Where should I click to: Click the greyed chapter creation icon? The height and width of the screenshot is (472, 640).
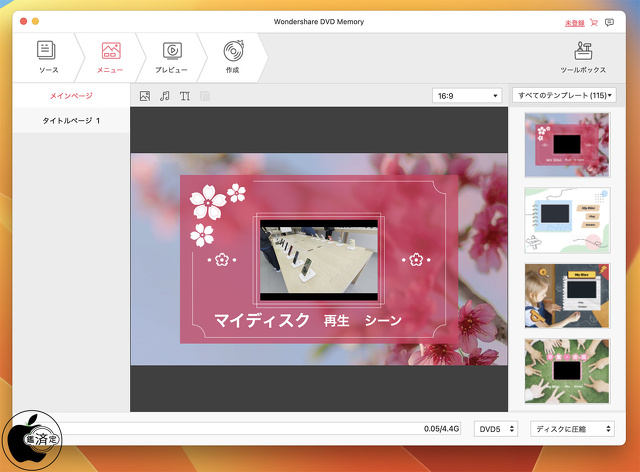pyautogui.click(x=205, y=96)
